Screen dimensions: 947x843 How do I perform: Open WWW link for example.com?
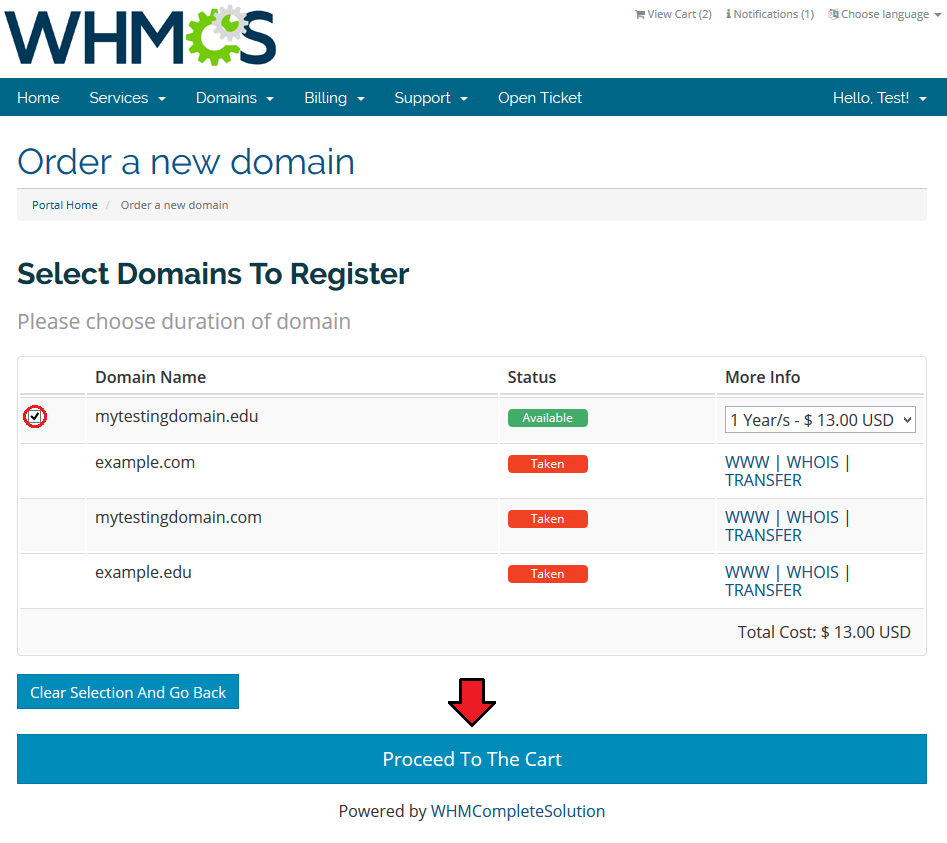pyautogui.click(x=747, y=463)
